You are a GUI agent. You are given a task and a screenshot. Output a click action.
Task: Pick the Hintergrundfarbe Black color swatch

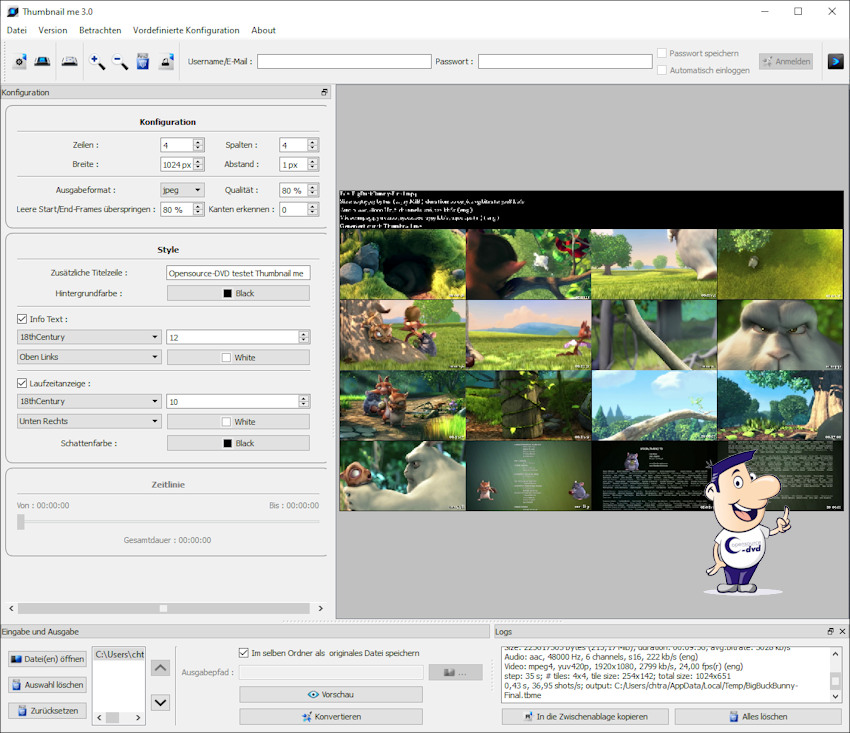[238, 293]
